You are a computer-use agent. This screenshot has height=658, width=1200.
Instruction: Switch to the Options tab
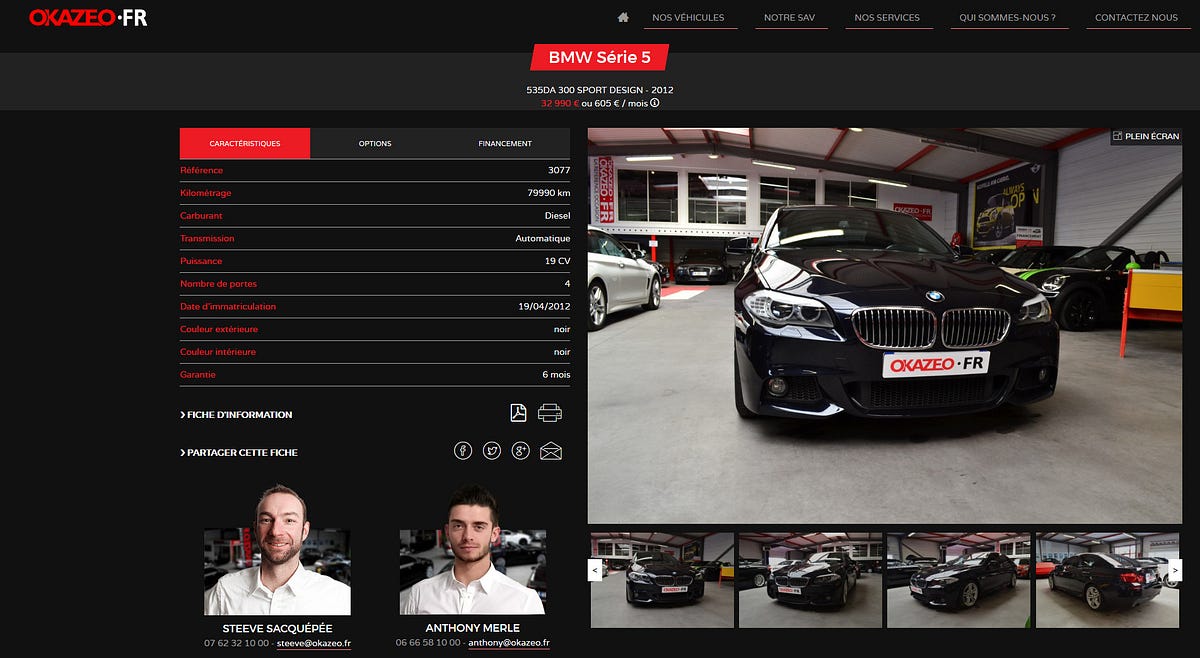(x=375, y=143)
